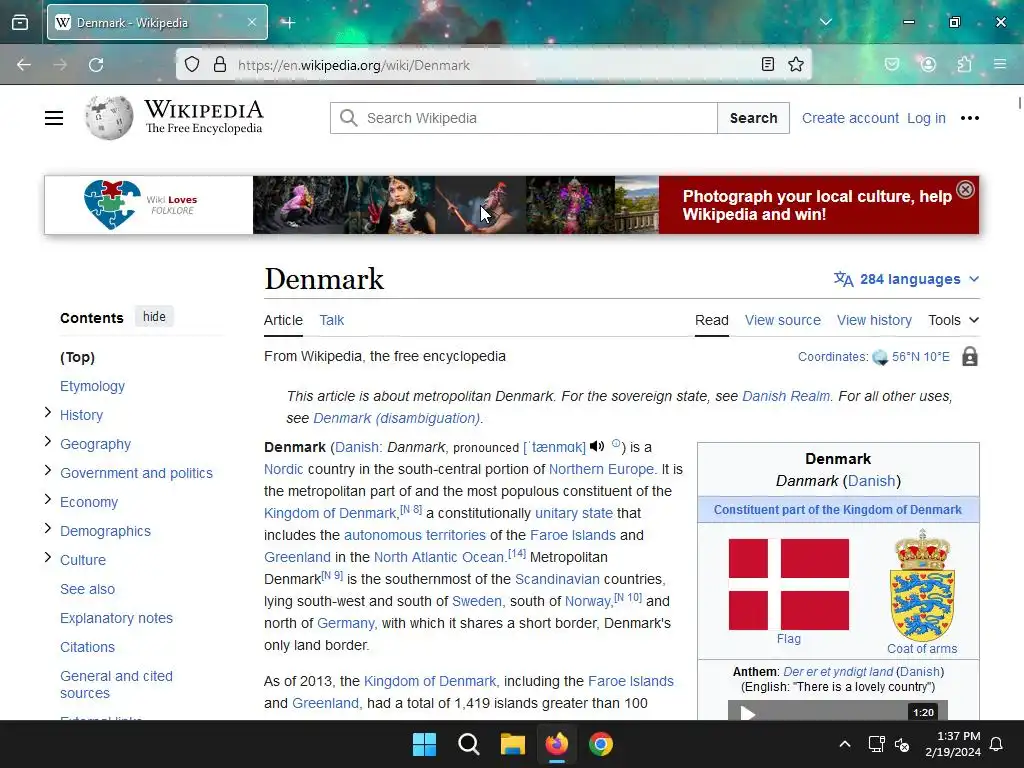This screenshot has height=768, width=1024.
Task: Open the View source tab
Action: pyautogui.click(x=783, y=320)
